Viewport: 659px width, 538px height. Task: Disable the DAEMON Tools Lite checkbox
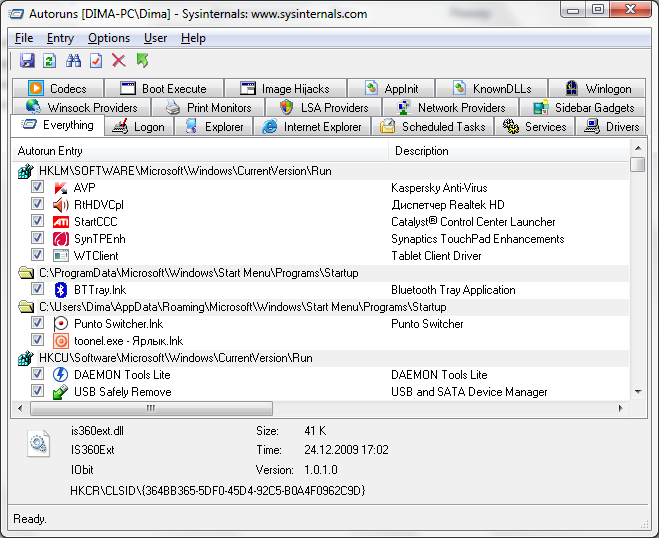[37, 374]
